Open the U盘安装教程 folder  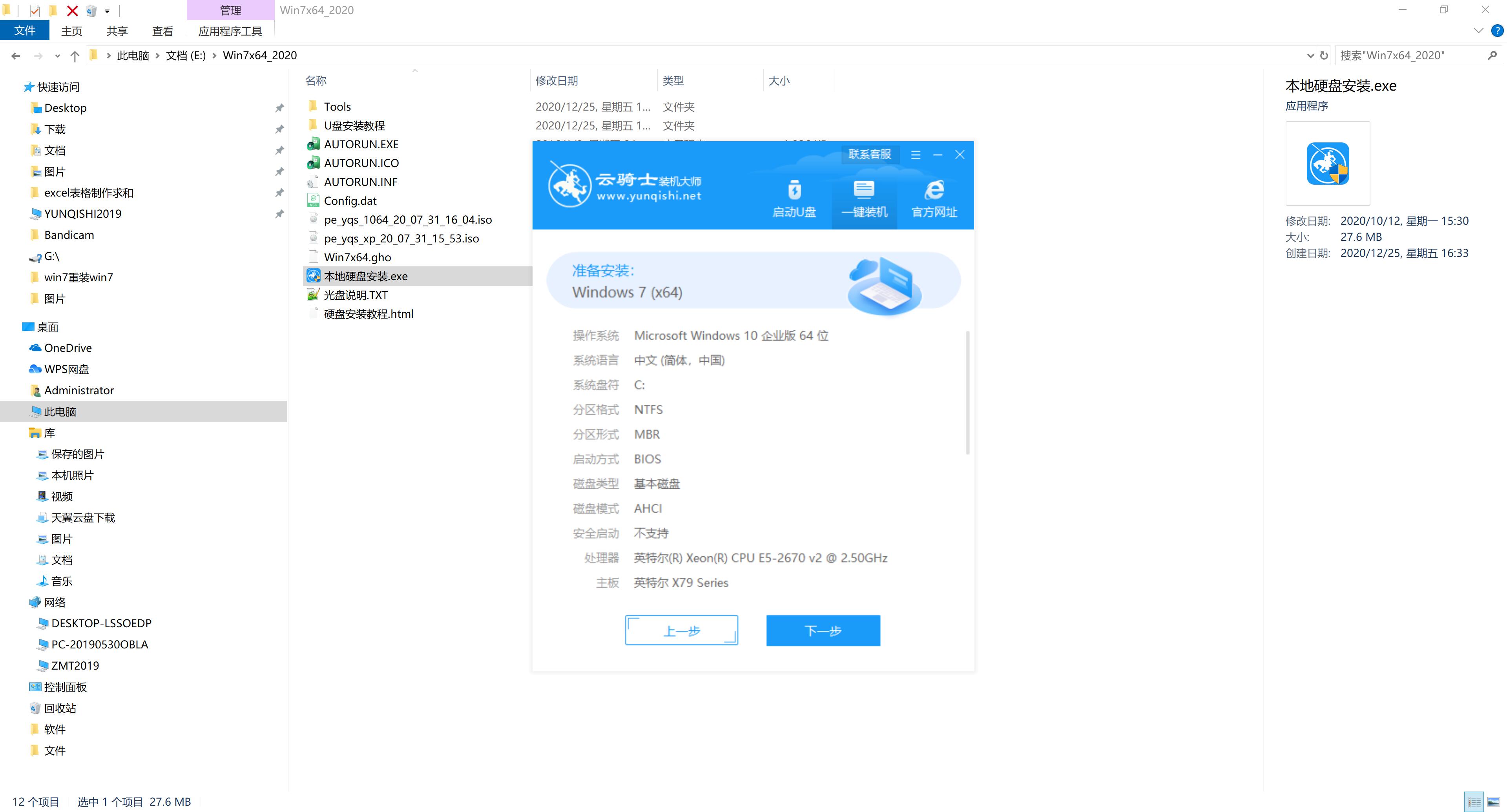pos(355,125)
